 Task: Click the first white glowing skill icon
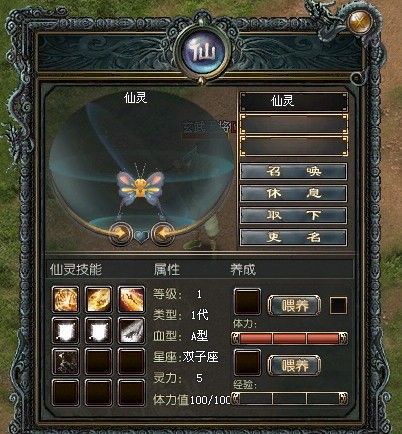pos(66,330)
